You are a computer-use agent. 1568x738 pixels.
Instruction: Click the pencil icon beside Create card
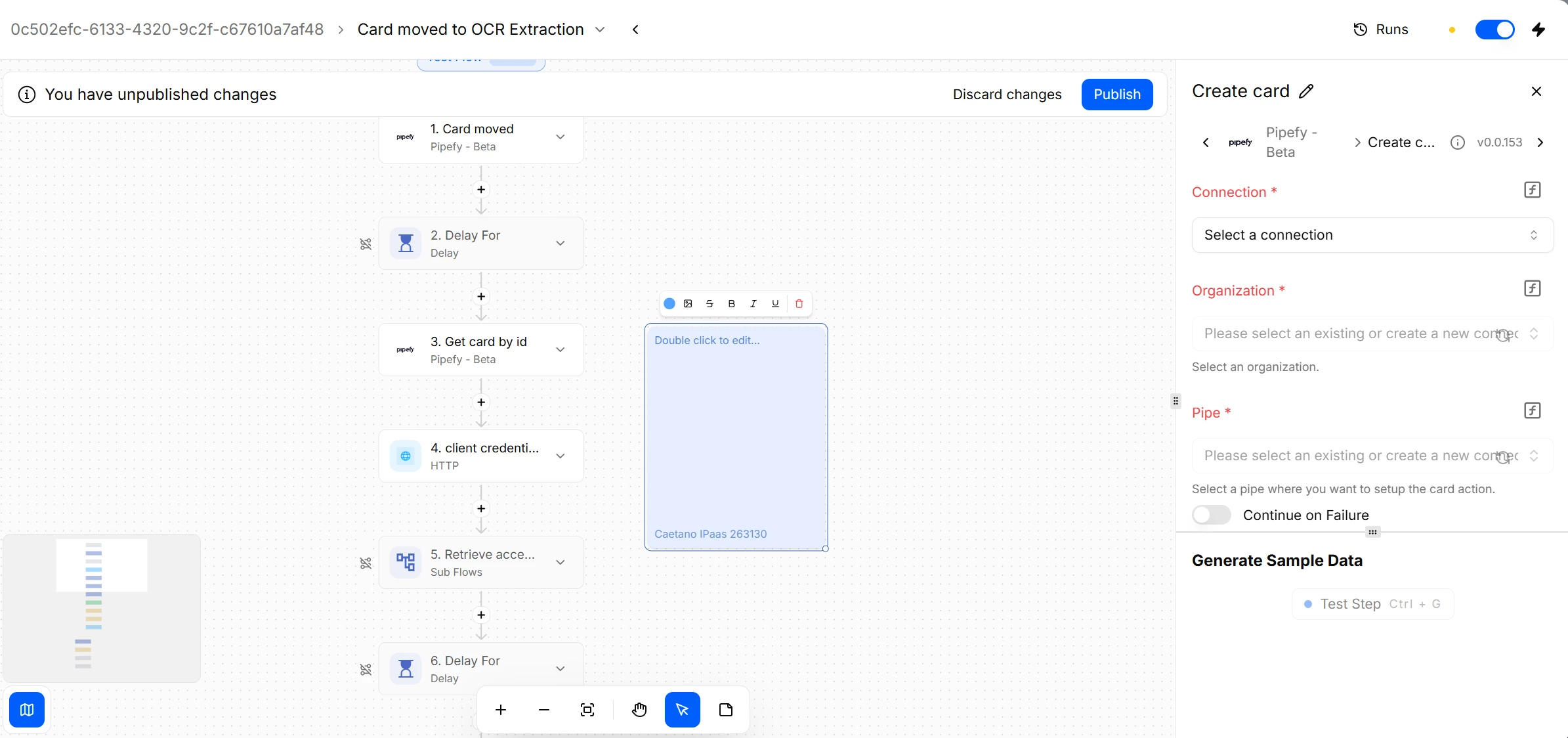[1306, 91]
